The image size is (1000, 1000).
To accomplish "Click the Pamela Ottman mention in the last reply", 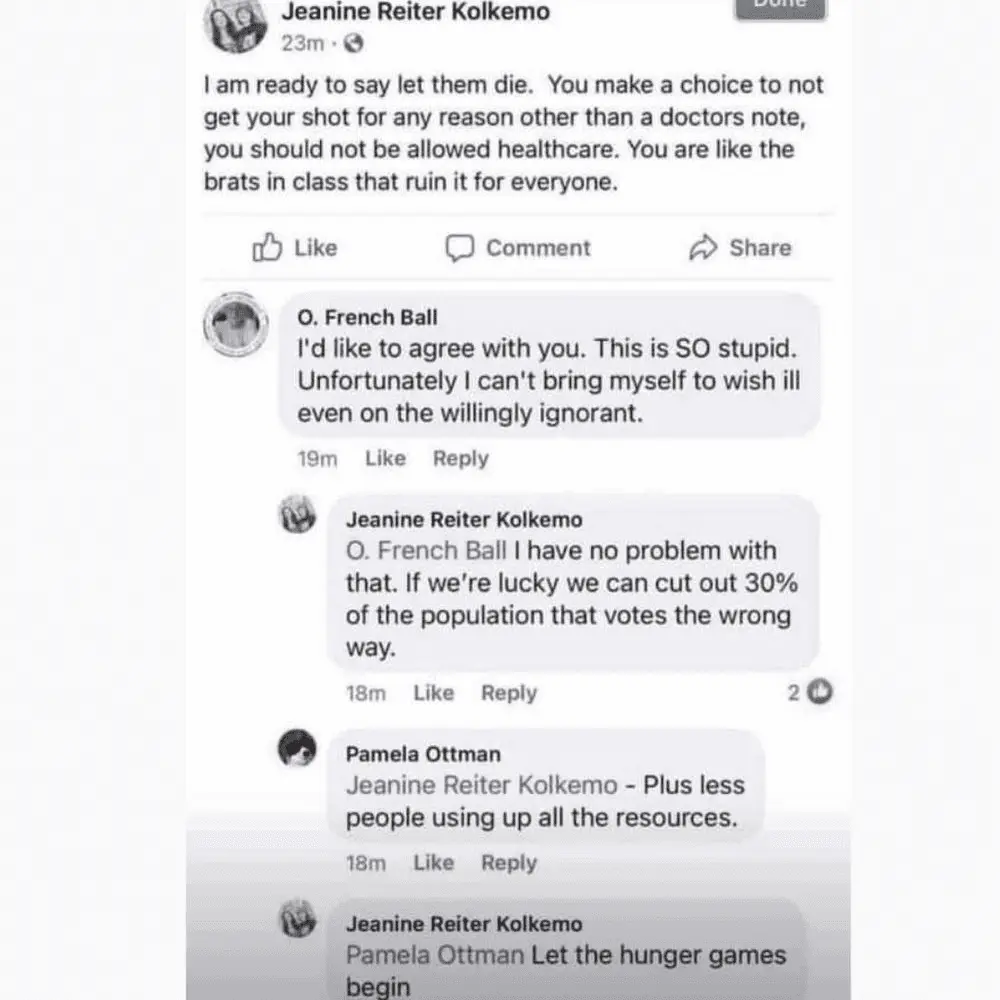I will click(x=434, y=955).
